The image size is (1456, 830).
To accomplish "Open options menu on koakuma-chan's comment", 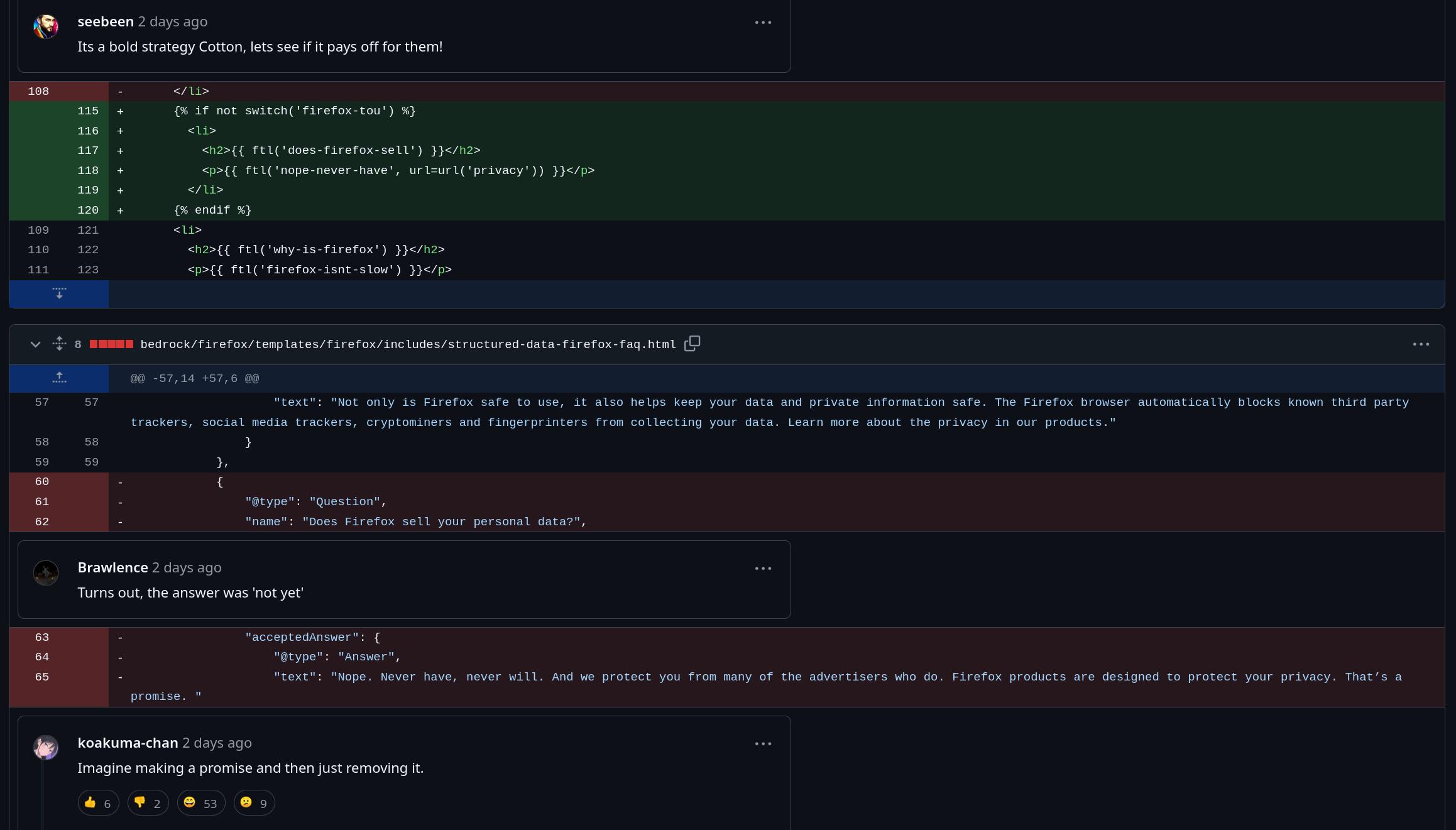I will (763, 744).
